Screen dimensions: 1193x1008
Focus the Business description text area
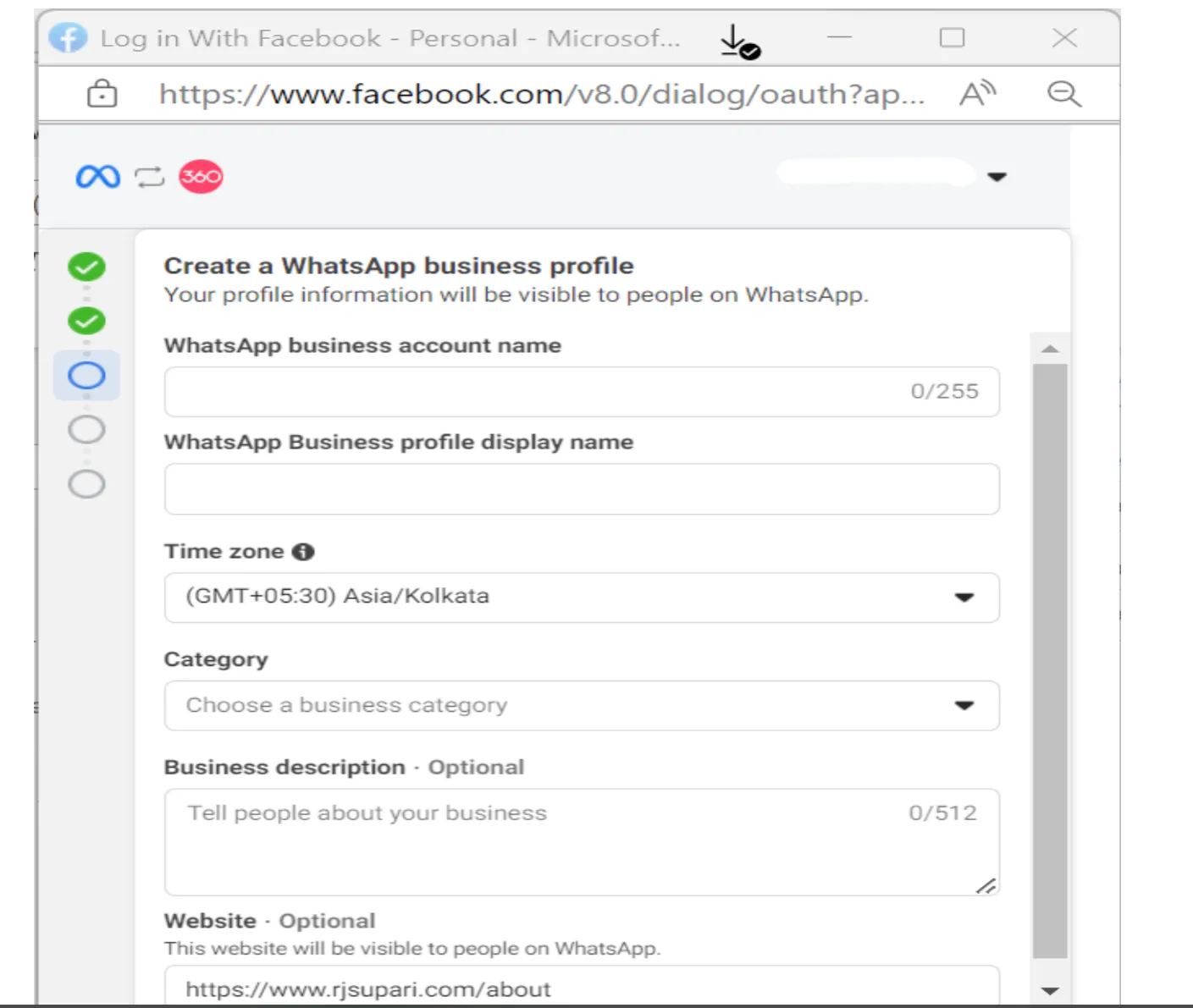coord(582,842)
